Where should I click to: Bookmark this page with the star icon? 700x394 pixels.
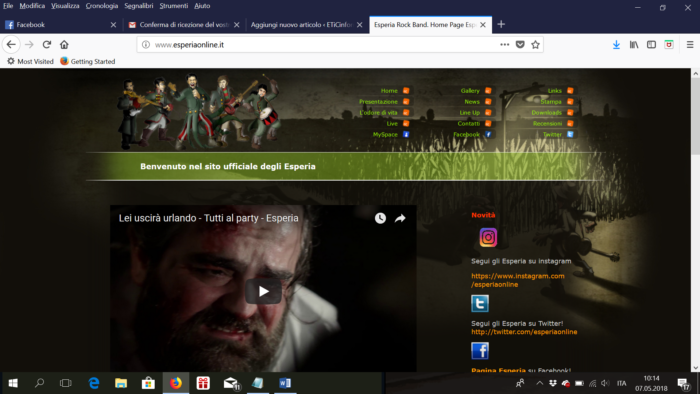[x=535, y=45]
